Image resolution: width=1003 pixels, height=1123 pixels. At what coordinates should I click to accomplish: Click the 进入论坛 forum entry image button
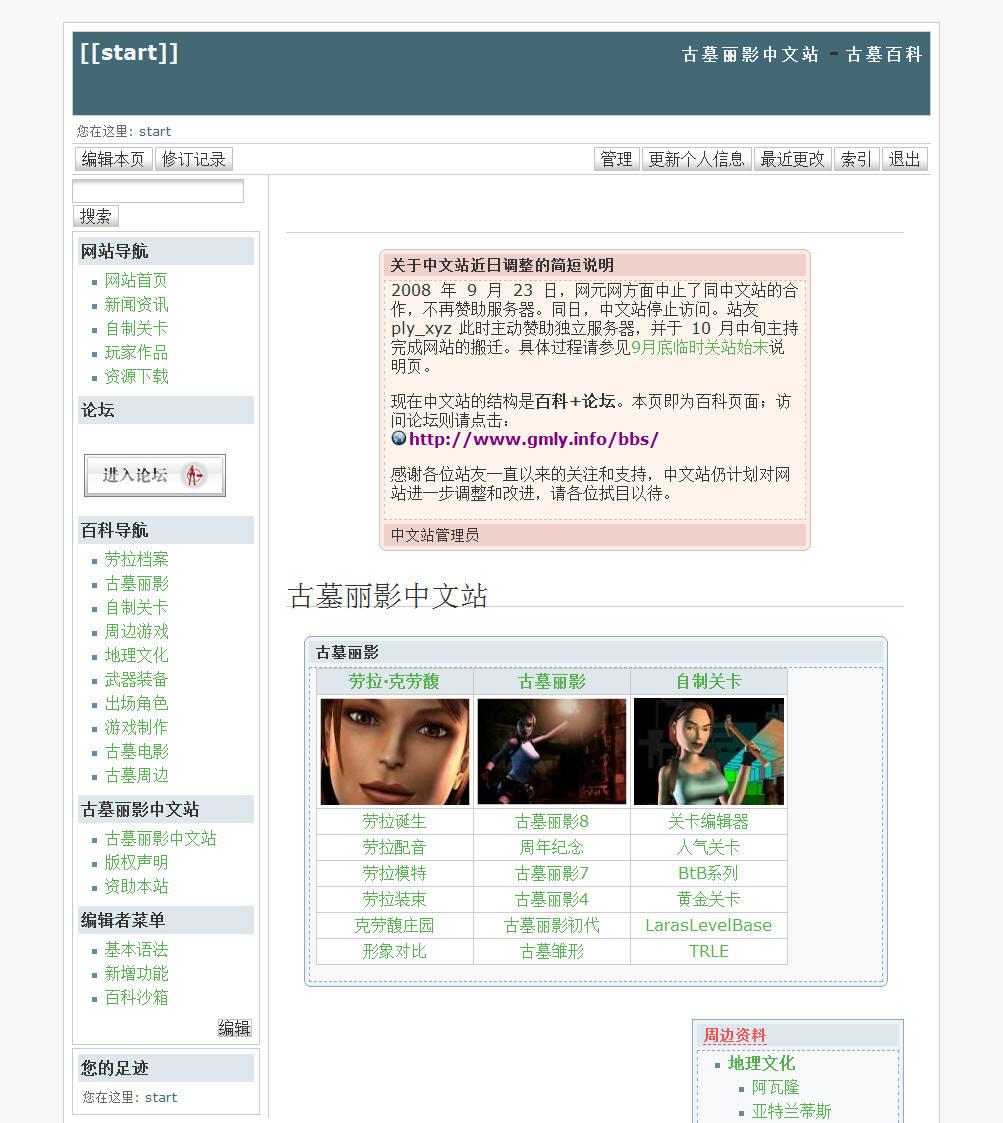tap(155, 475)
